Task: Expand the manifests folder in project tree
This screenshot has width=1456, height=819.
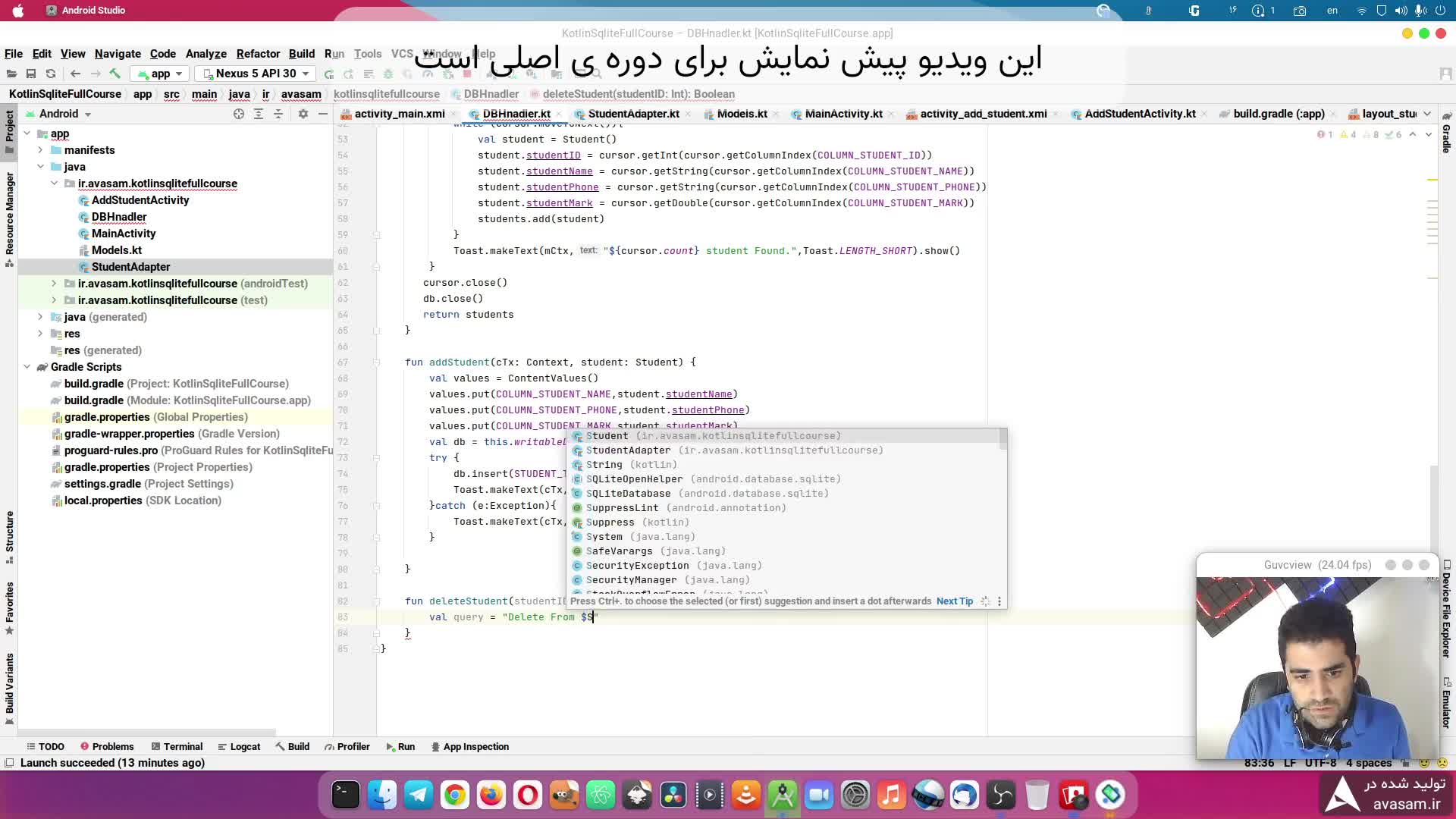Action: pyautogui.click(x=40, y=150)
